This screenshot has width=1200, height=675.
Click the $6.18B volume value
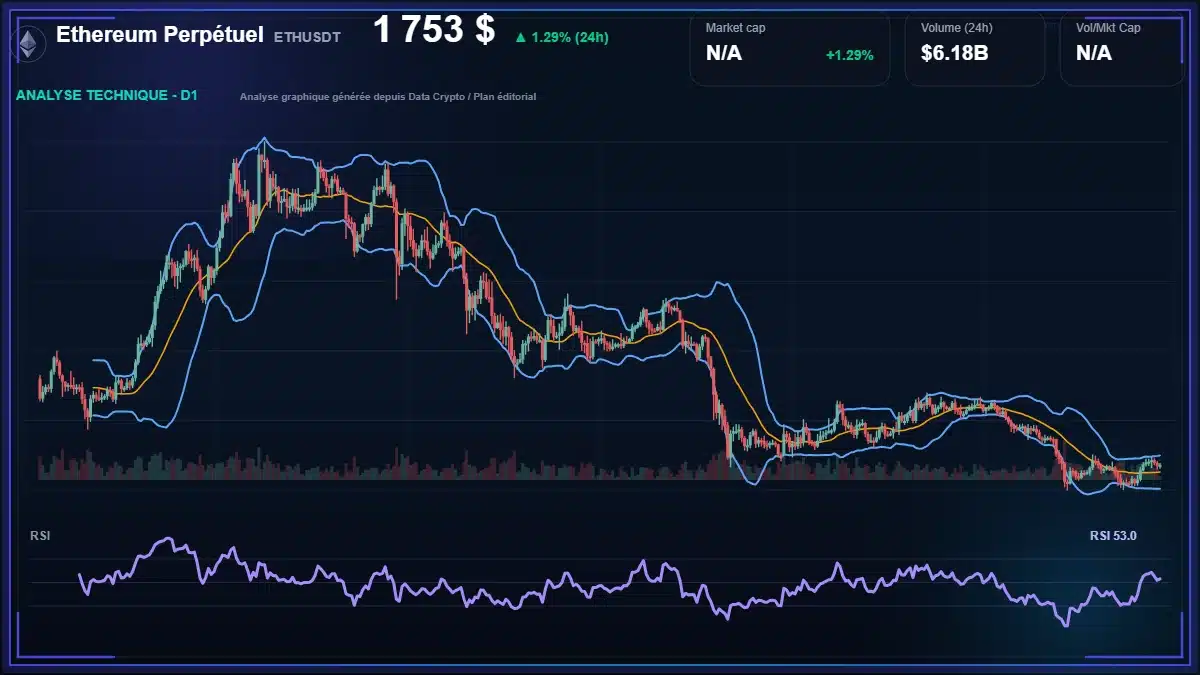tap(955, 53)
